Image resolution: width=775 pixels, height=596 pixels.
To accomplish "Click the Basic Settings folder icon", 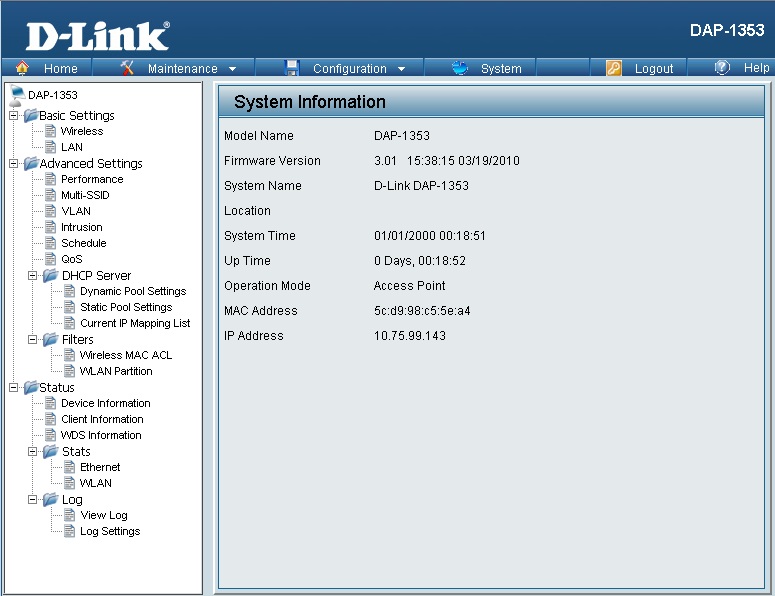I will pos(31,115).
